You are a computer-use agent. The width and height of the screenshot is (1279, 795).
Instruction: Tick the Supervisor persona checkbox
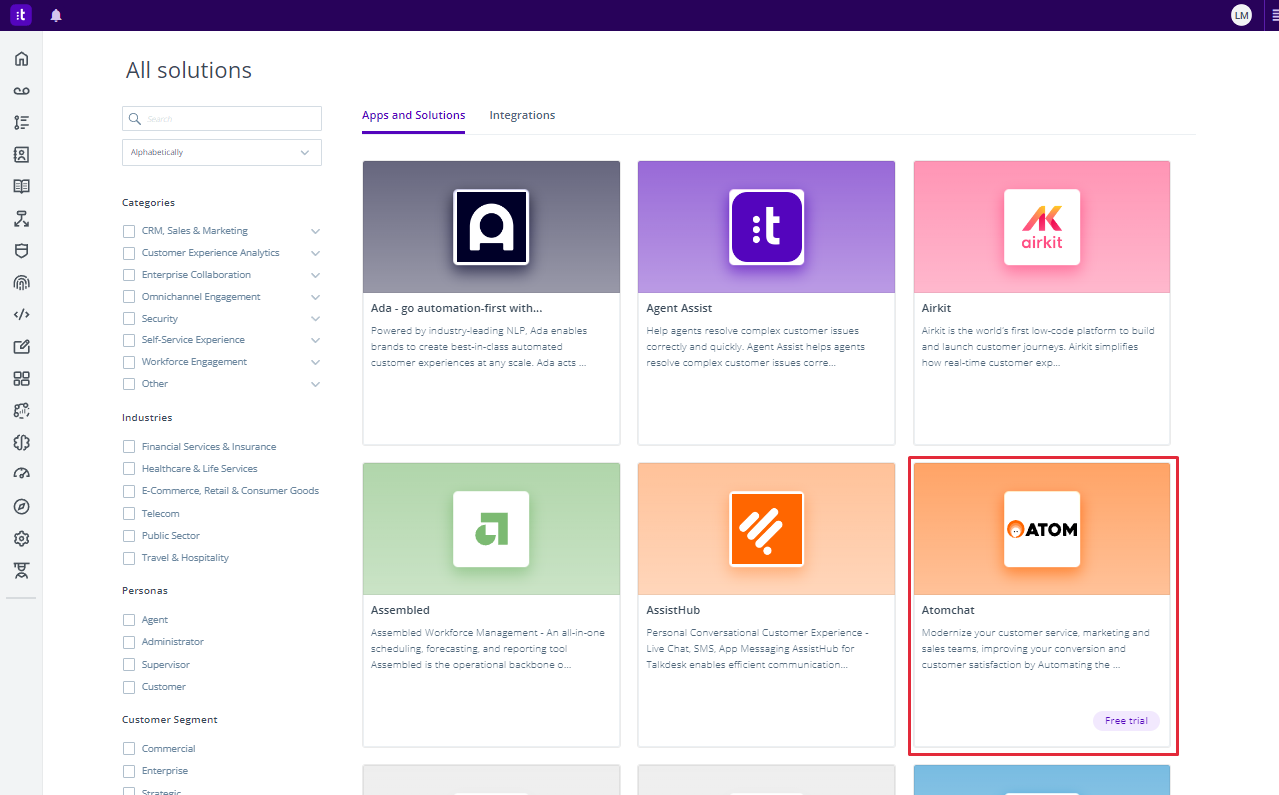click(x=129, y=665)
